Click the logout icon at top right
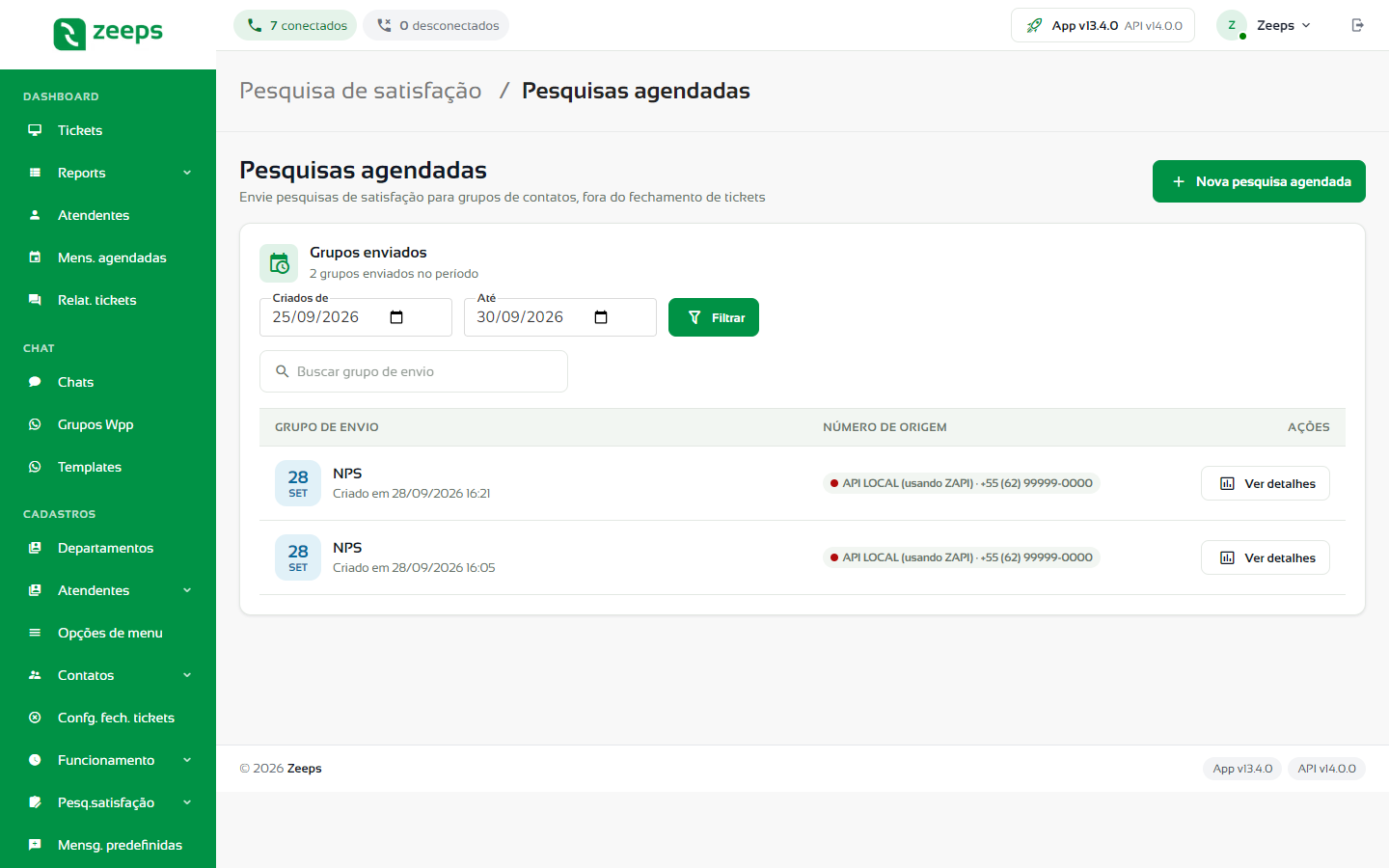 1358,25
